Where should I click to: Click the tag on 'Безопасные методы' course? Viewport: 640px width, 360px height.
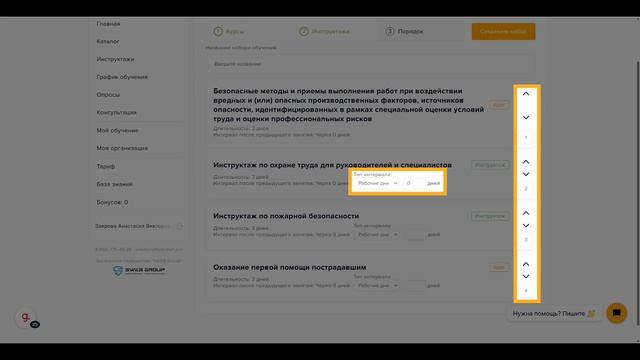coord(499,105)
